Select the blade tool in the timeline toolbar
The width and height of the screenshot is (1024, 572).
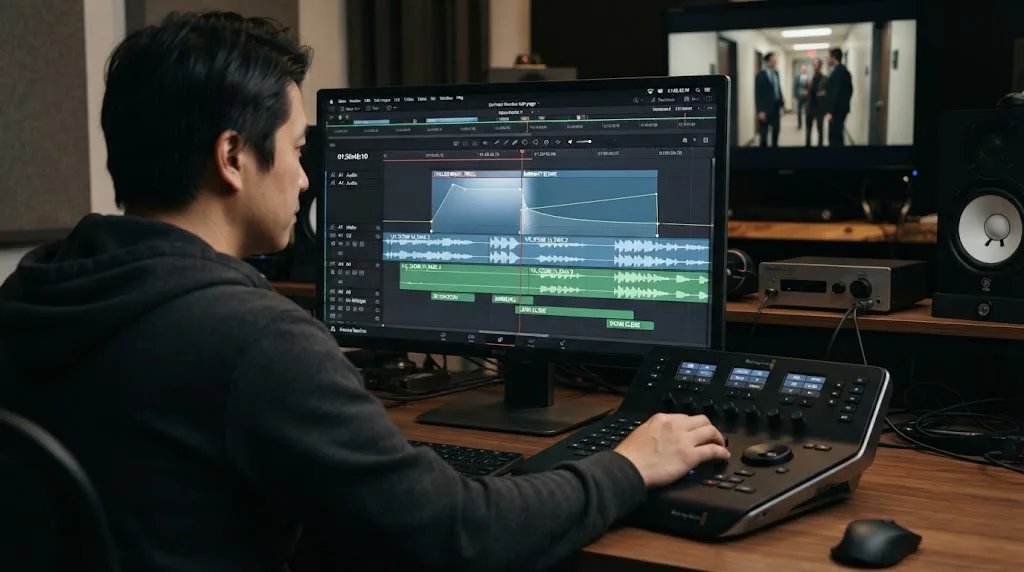click(496, 142)
